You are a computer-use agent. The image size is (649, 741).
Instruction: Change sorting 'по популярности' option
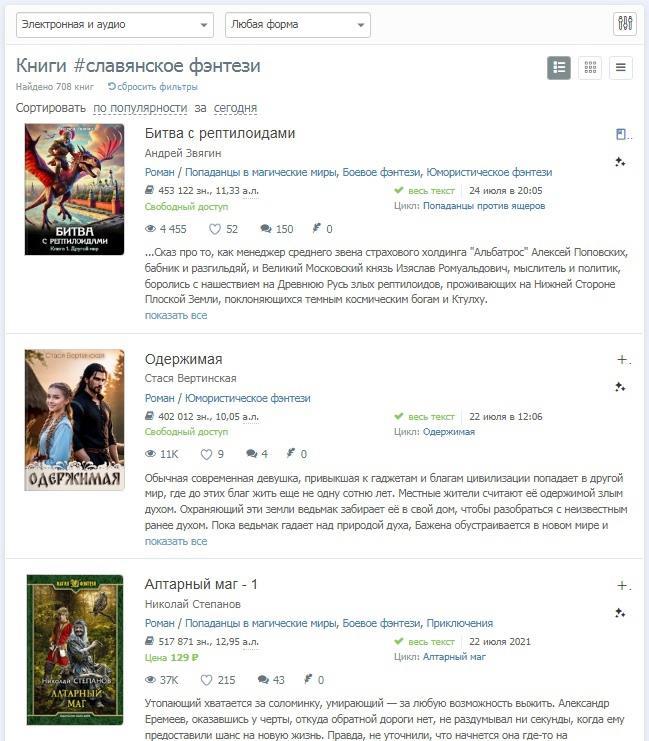point(140,108)
